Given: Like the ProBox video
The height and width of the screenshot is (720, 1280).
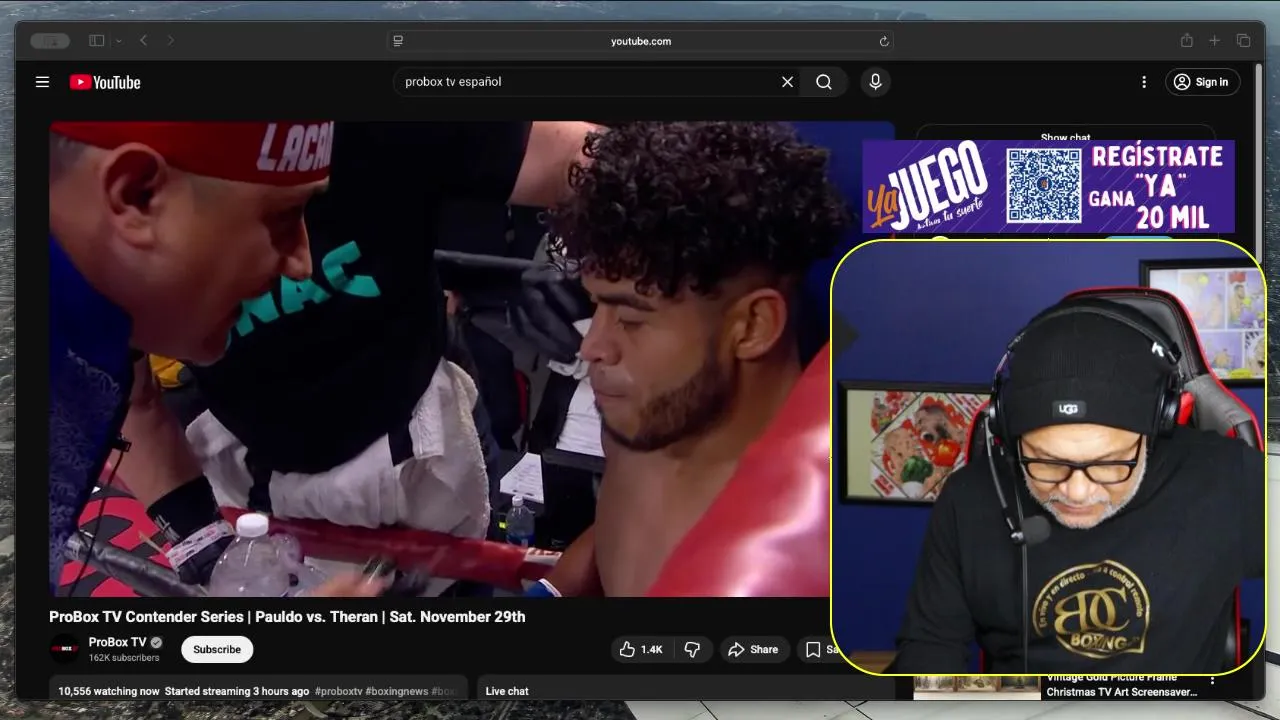Looking at the screenshot, I should [x=641, y=650].
